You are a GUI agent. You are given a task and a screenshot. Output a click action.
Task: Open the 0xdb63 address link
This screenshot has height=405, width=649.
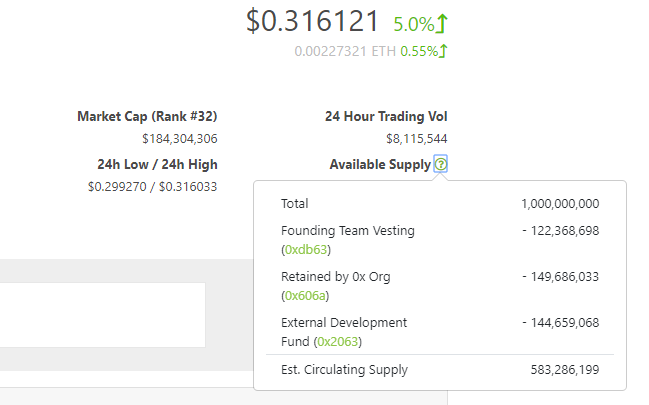point(307,249)
